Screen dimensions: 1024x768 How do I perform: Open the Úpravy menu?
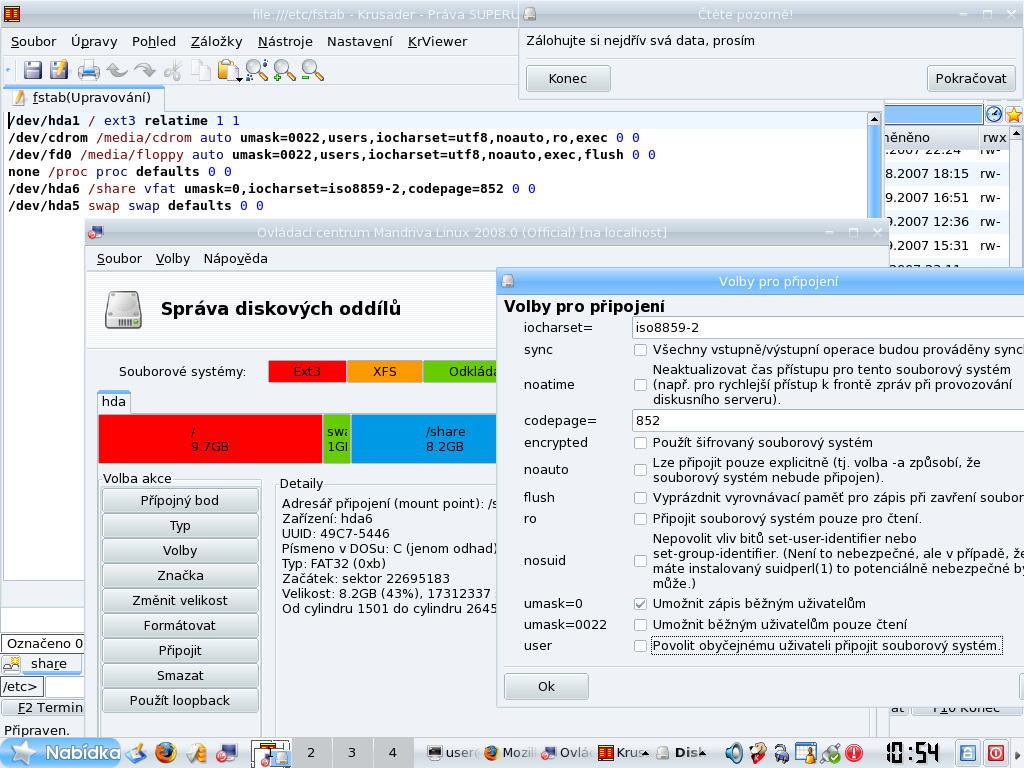[x=94, y=42]
